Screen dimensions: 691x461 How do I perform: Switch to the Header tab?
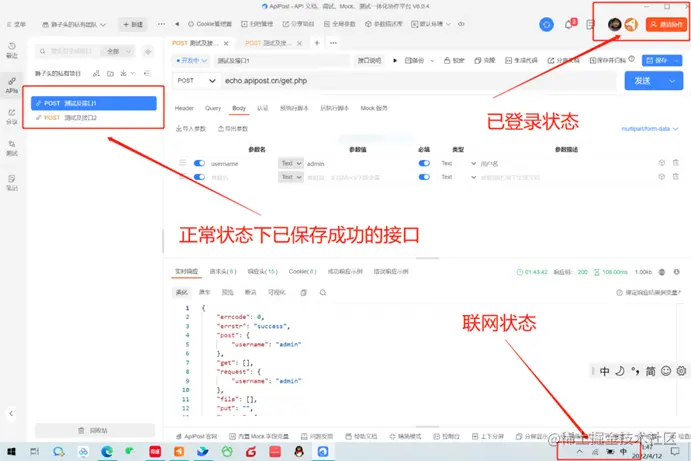pyautogui.click(x=184, y=108)
